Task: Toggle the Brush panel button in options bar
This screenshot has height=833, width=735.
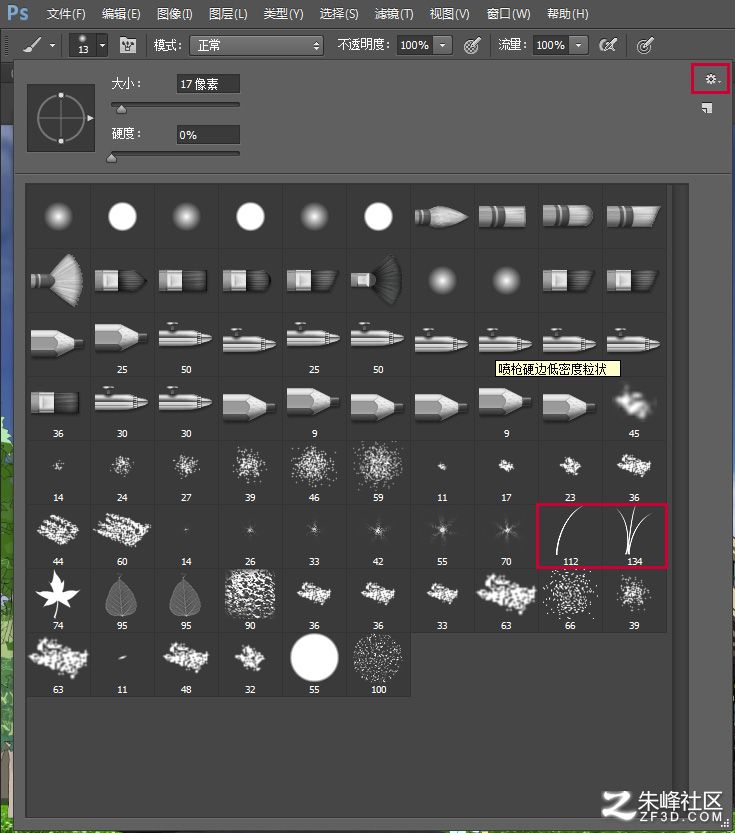Action: [x=127, y=45]
